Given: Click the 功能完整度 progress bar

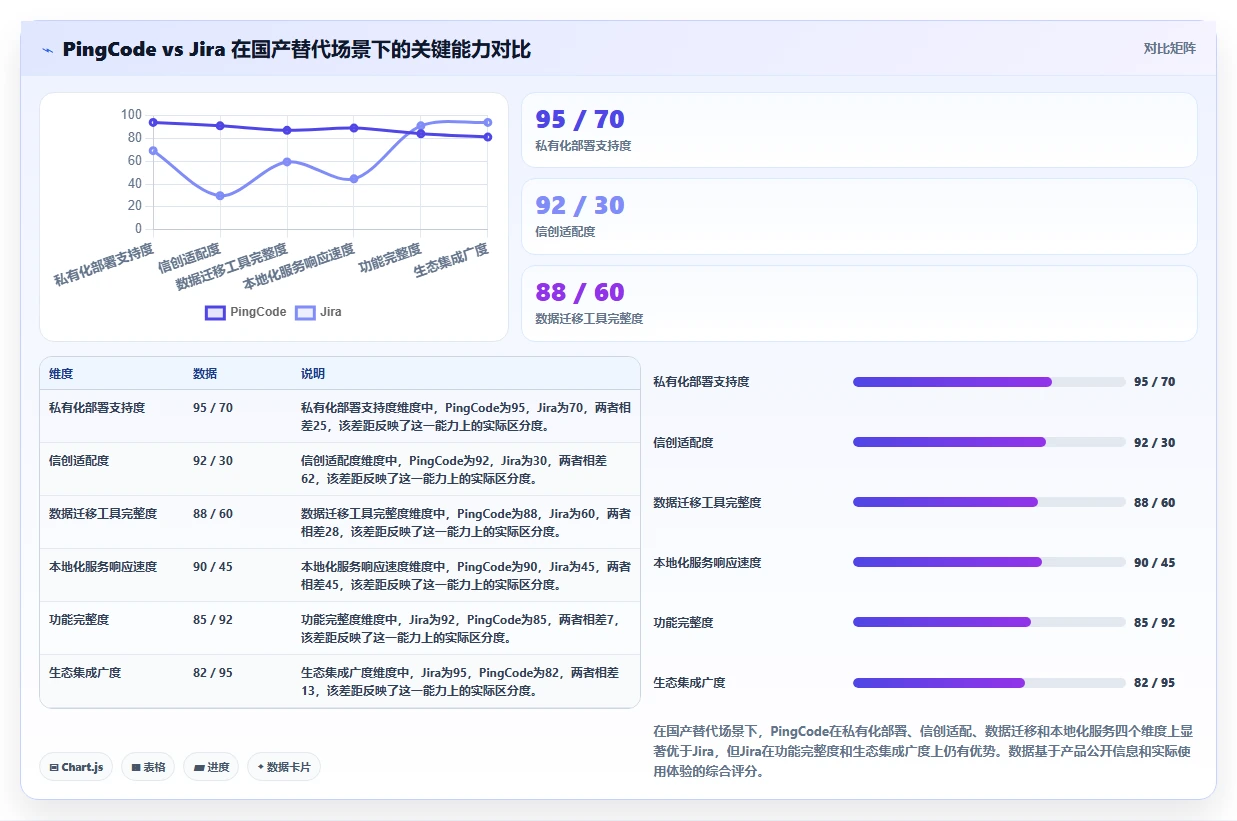Looking at the screenshot, I should [x=989, y=622].
